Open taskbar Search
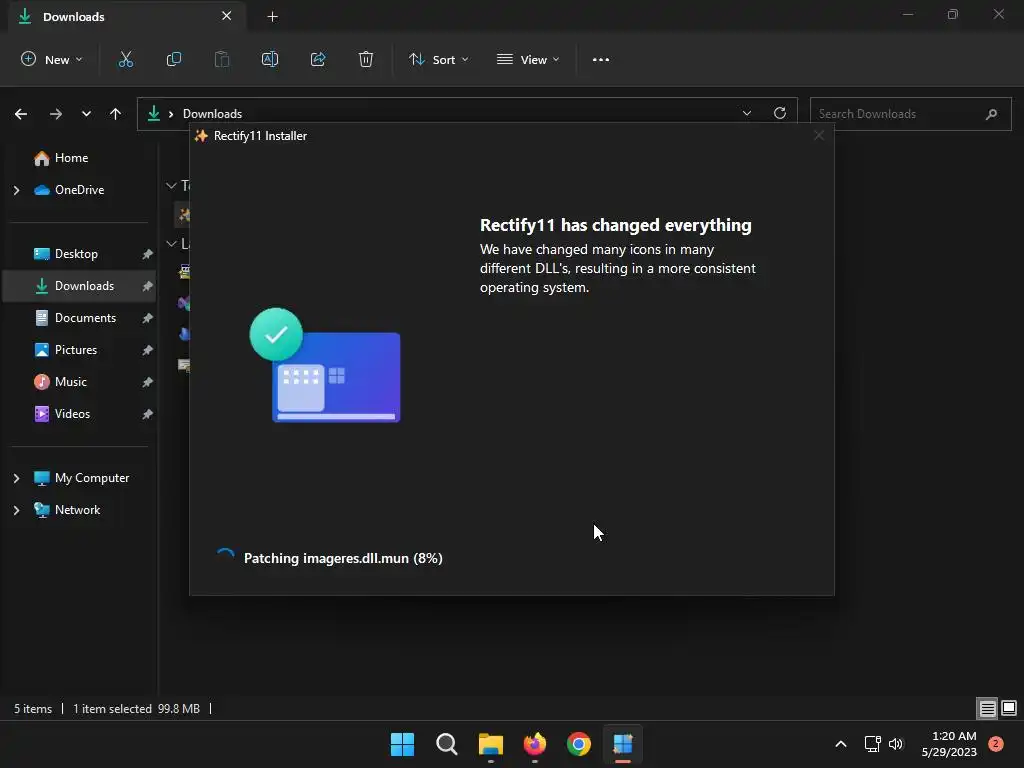 [x=447, y=744]
